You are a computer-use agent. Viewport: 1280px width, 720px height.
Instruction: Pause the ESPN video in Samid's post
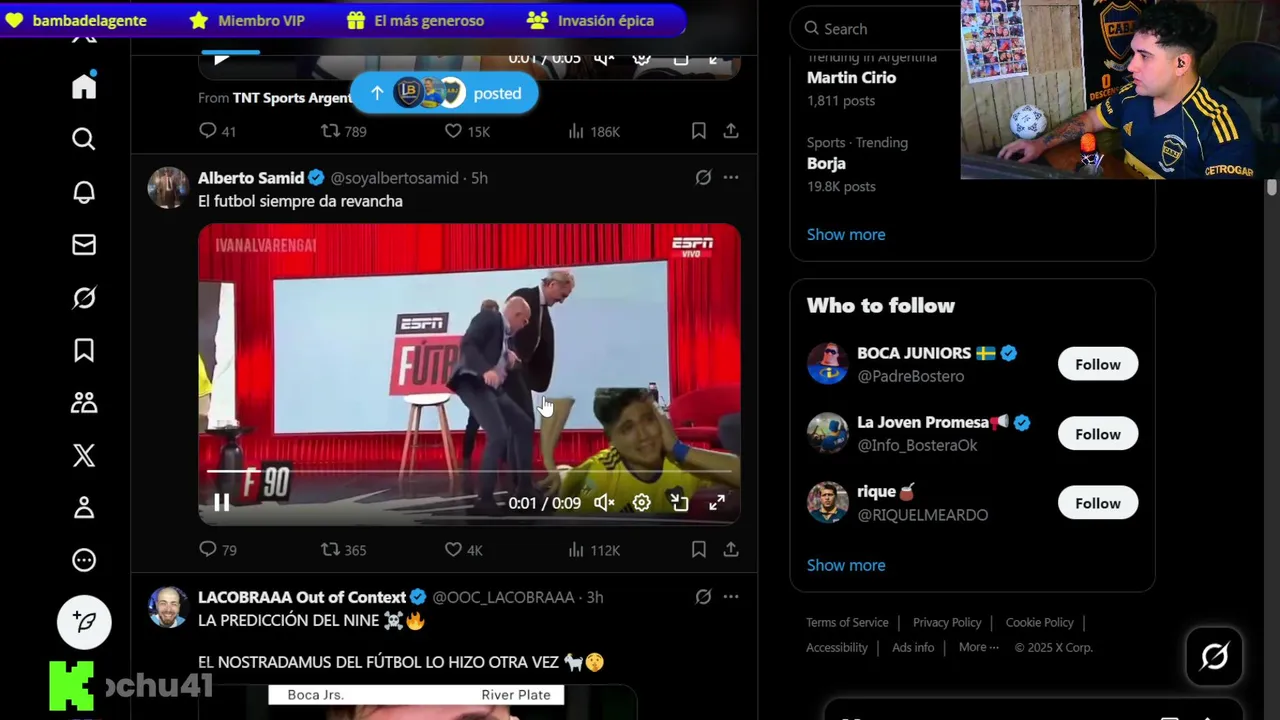(x=222, y=503)
